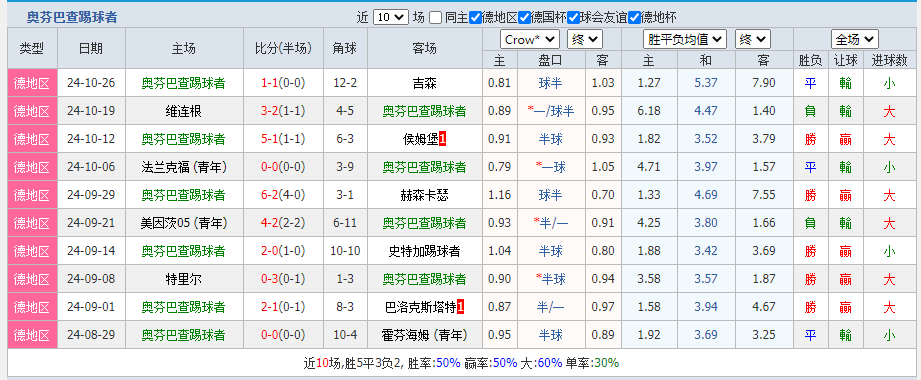Open the recent matches count dropdown showing 10
Screen dimensions: 921x380
(390, 18)
